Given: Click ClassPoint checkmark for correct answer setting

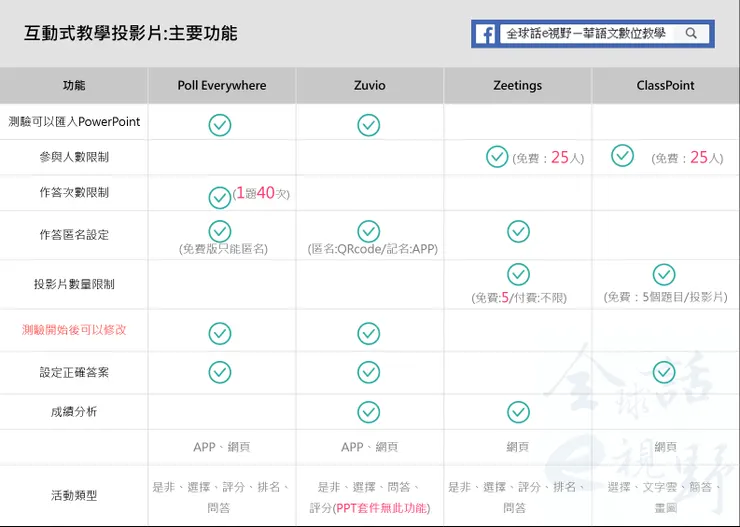Looking at the screenshot, I should (664, 372).
